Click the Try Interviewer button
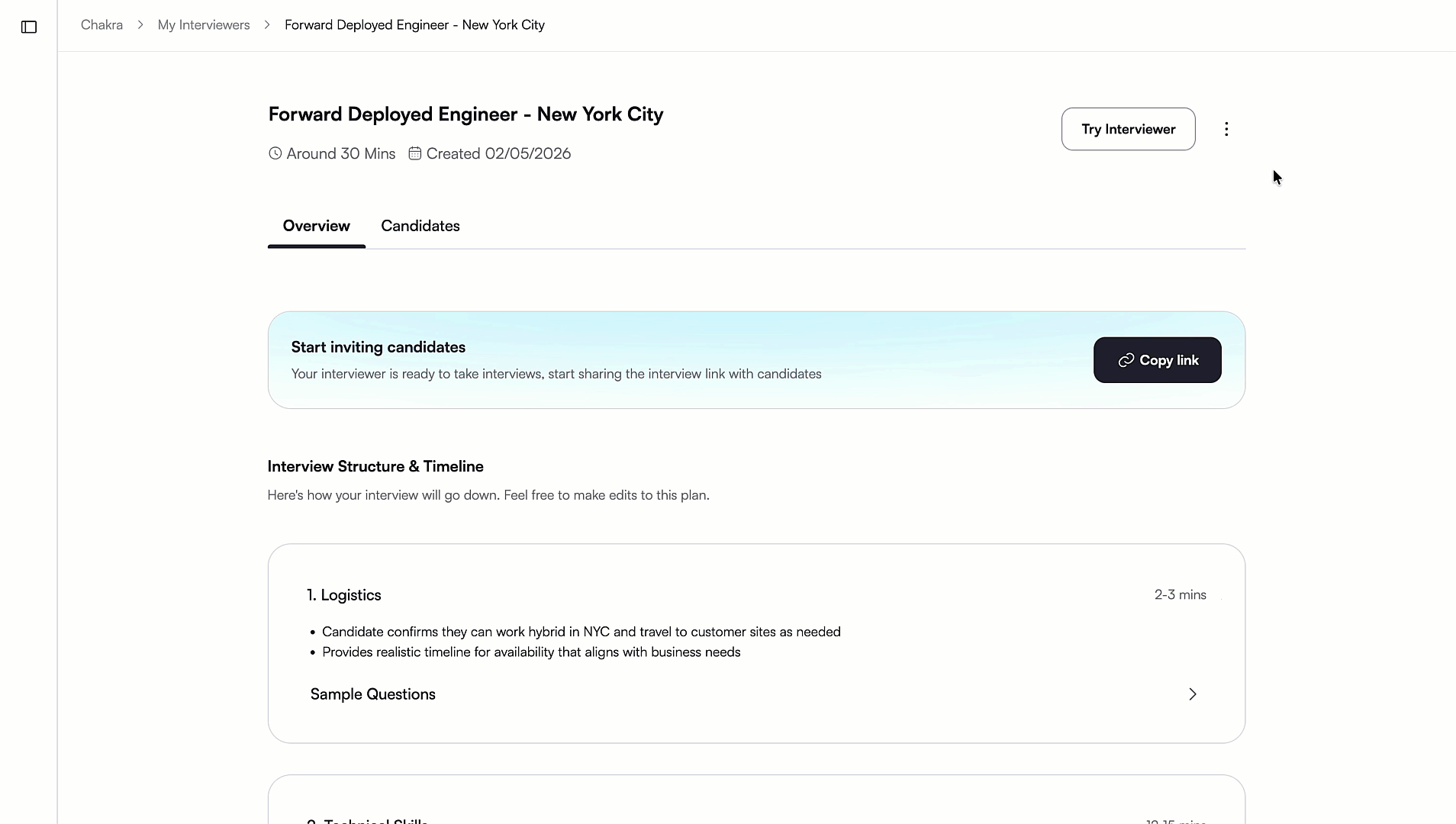The height and width of the screenshot is (824, 1456). pos(1128,129)
